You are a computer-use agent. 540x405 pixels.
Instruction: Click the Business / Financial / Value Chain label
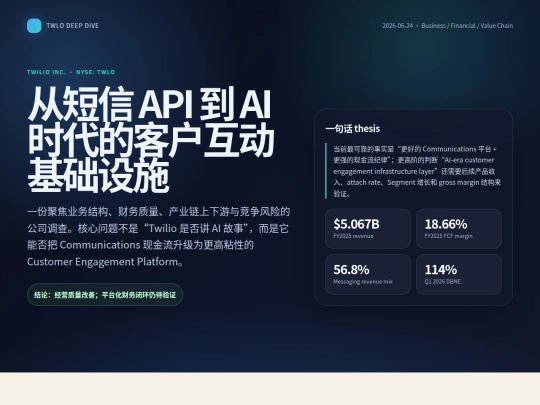point(467,26)
